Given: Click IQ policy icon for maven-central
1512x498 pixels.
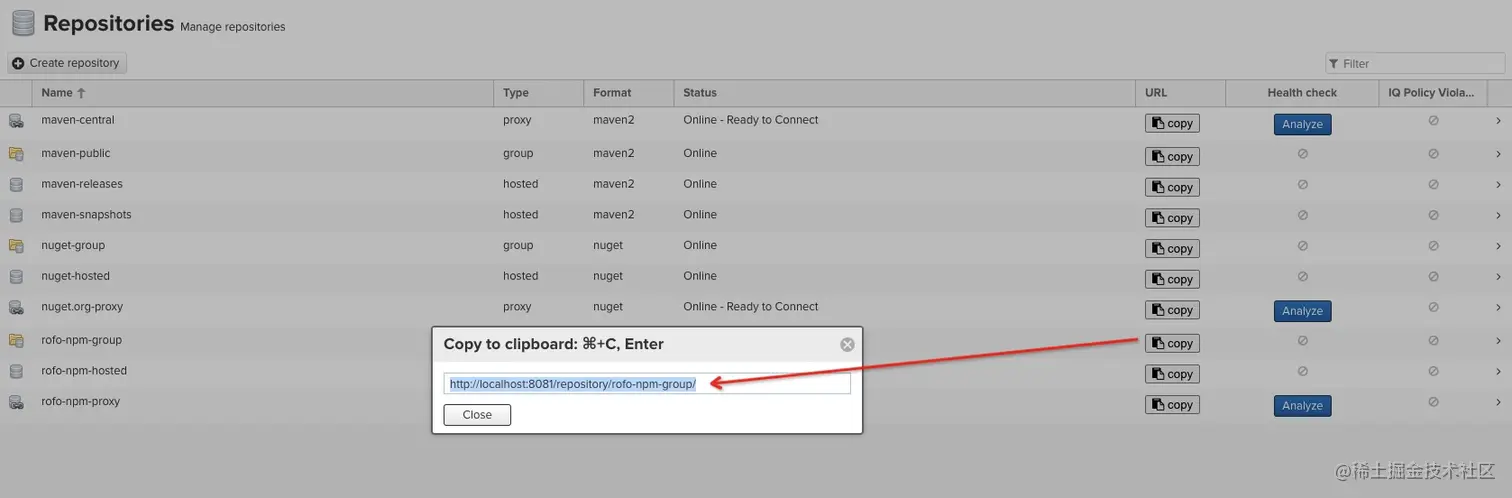Looking at the screenshot, I should (1433, 121).
